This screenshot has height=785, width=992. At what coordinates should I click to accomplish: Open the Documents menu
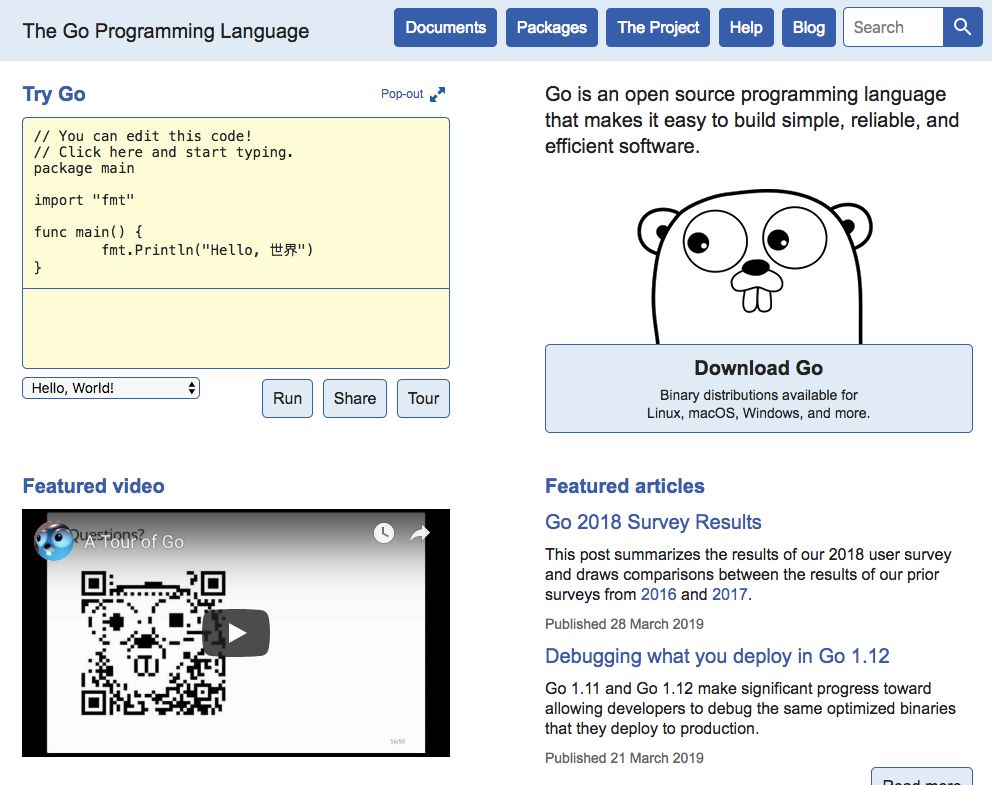pos(445,28)
